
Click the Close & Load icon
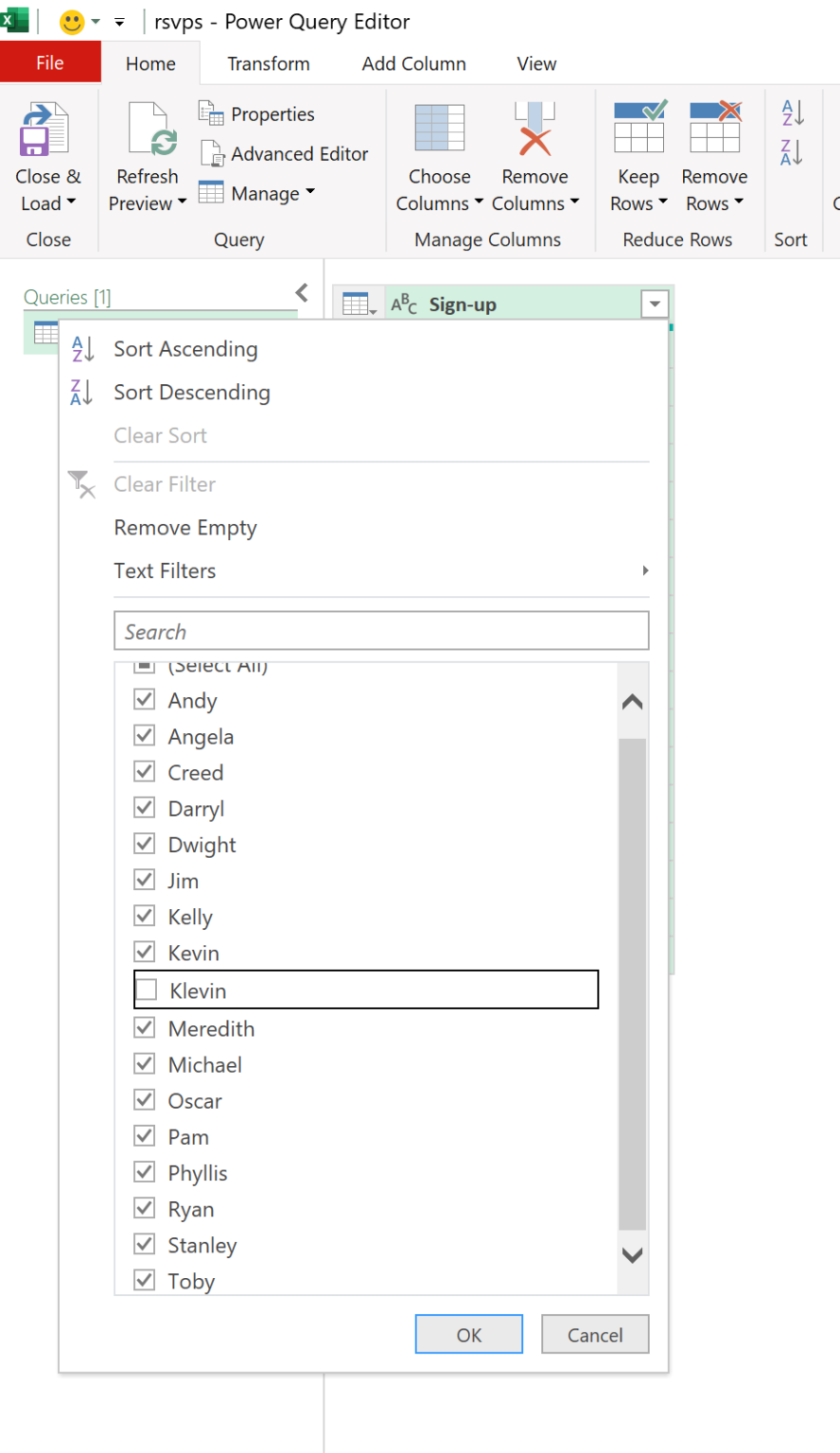[44, 130]
